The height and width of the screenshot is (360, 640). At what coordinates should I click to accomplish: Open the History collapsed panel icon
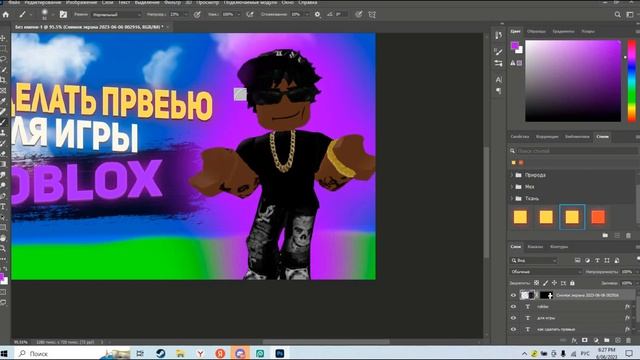point(498,36)
